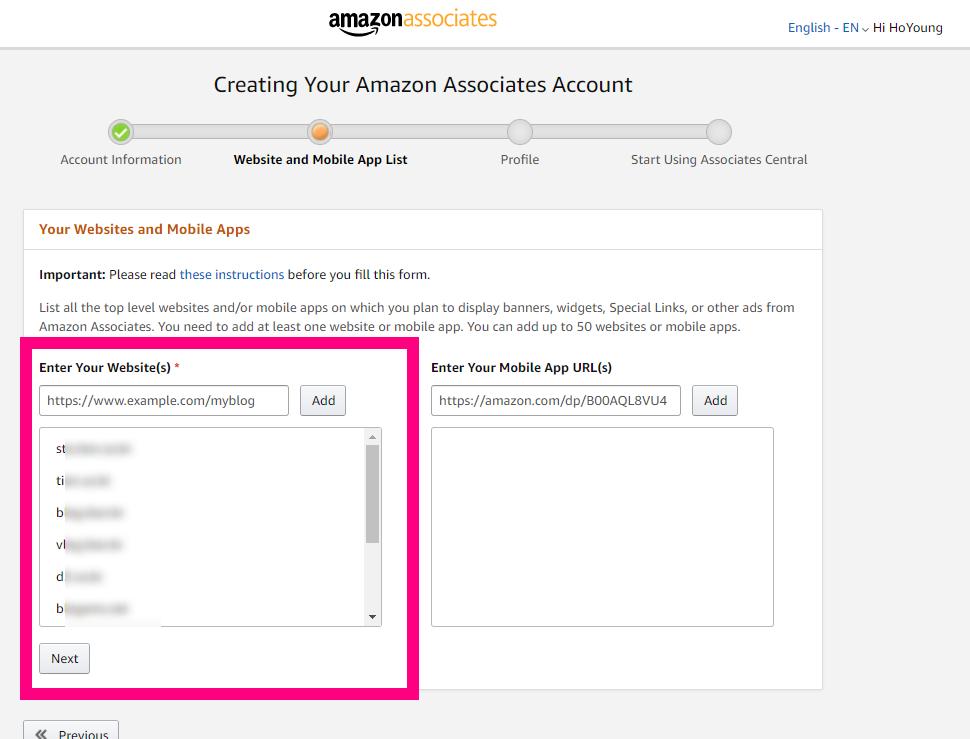Click Add next to the website field
This screenshot has width=970, height=739.
coord(323,401)
